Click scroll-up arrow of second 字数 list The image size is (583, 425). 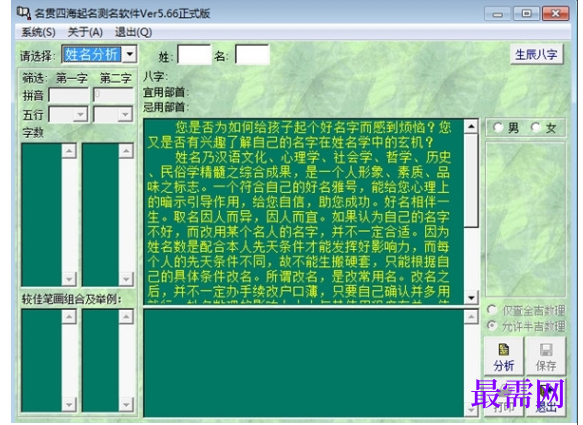(x=126, y=151)
